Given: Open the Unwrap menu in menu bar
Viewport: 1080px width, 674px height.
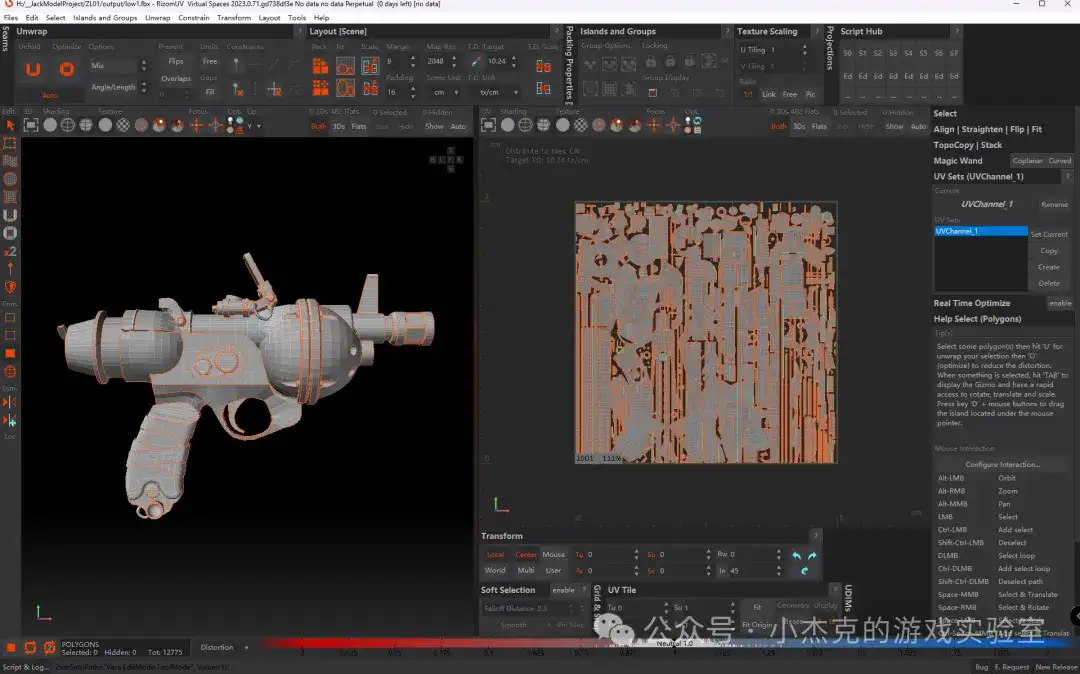Looking at the screenshot, I should click(157, 18).
